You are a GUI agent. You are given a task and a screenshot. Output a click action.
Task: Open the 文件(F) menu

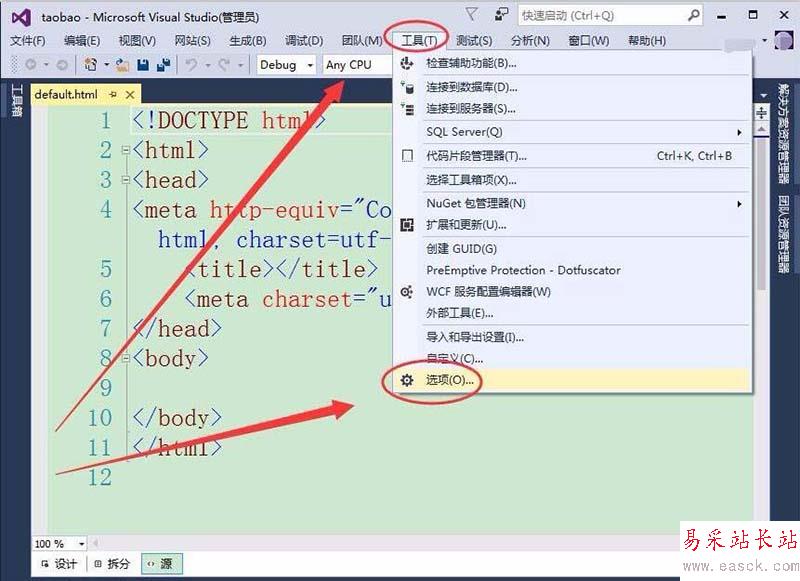coord(28,40)
